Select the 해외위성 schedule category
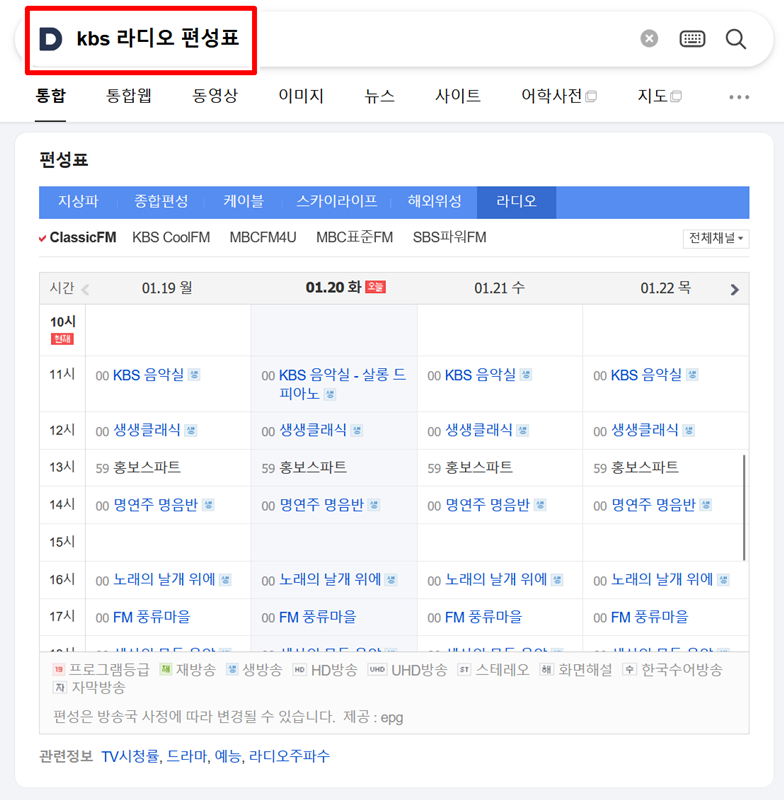 tap(434, 202)
